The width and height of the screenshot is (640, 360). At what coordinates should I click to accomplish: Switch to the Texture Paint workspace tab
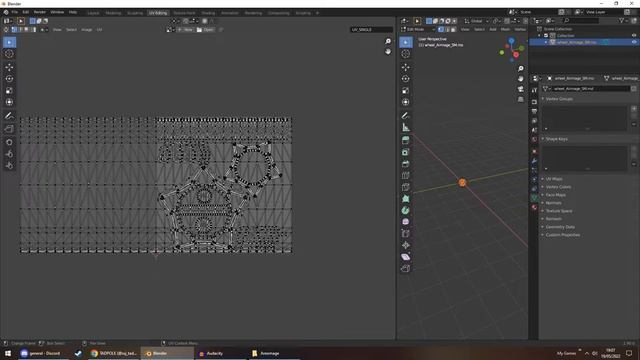(184, 13)
